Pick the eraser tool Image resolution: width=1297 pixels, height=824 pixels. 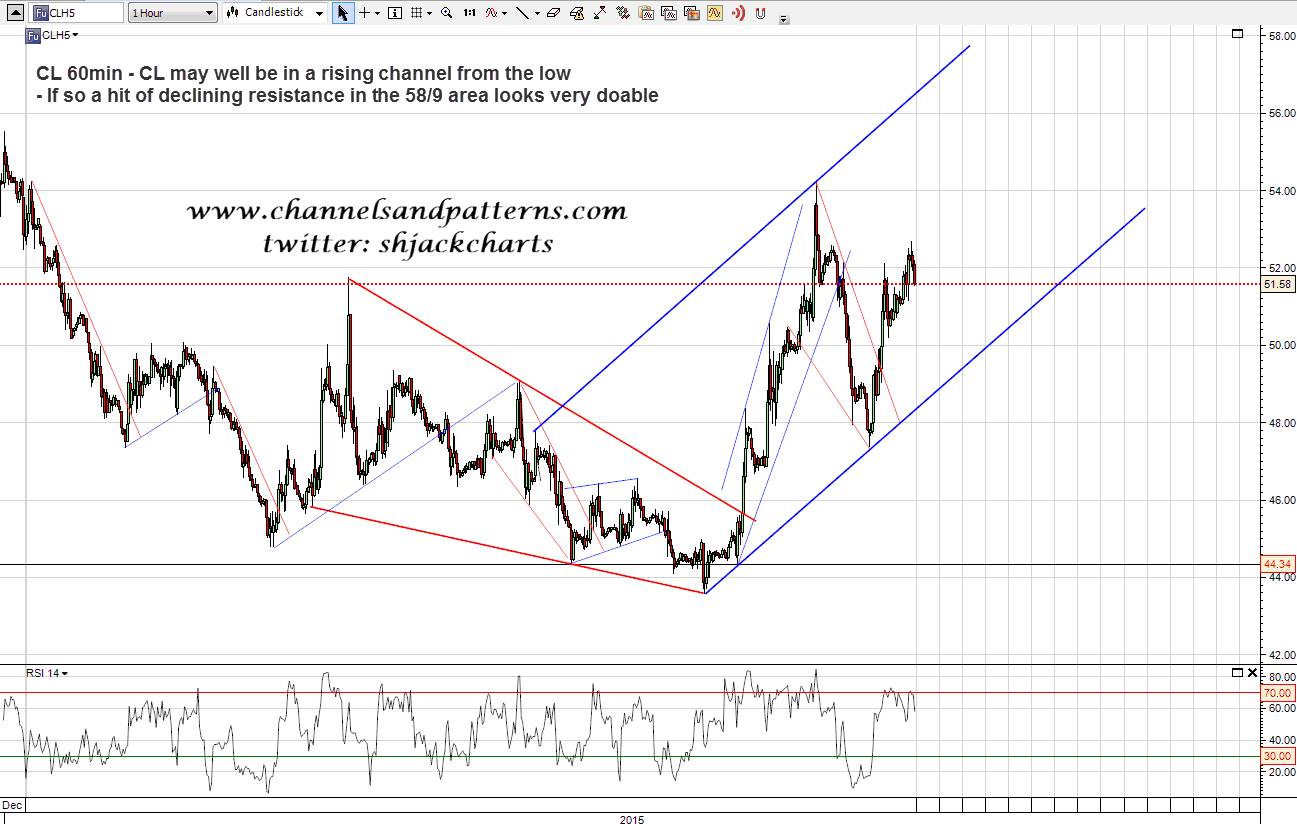tap(553, 13)
